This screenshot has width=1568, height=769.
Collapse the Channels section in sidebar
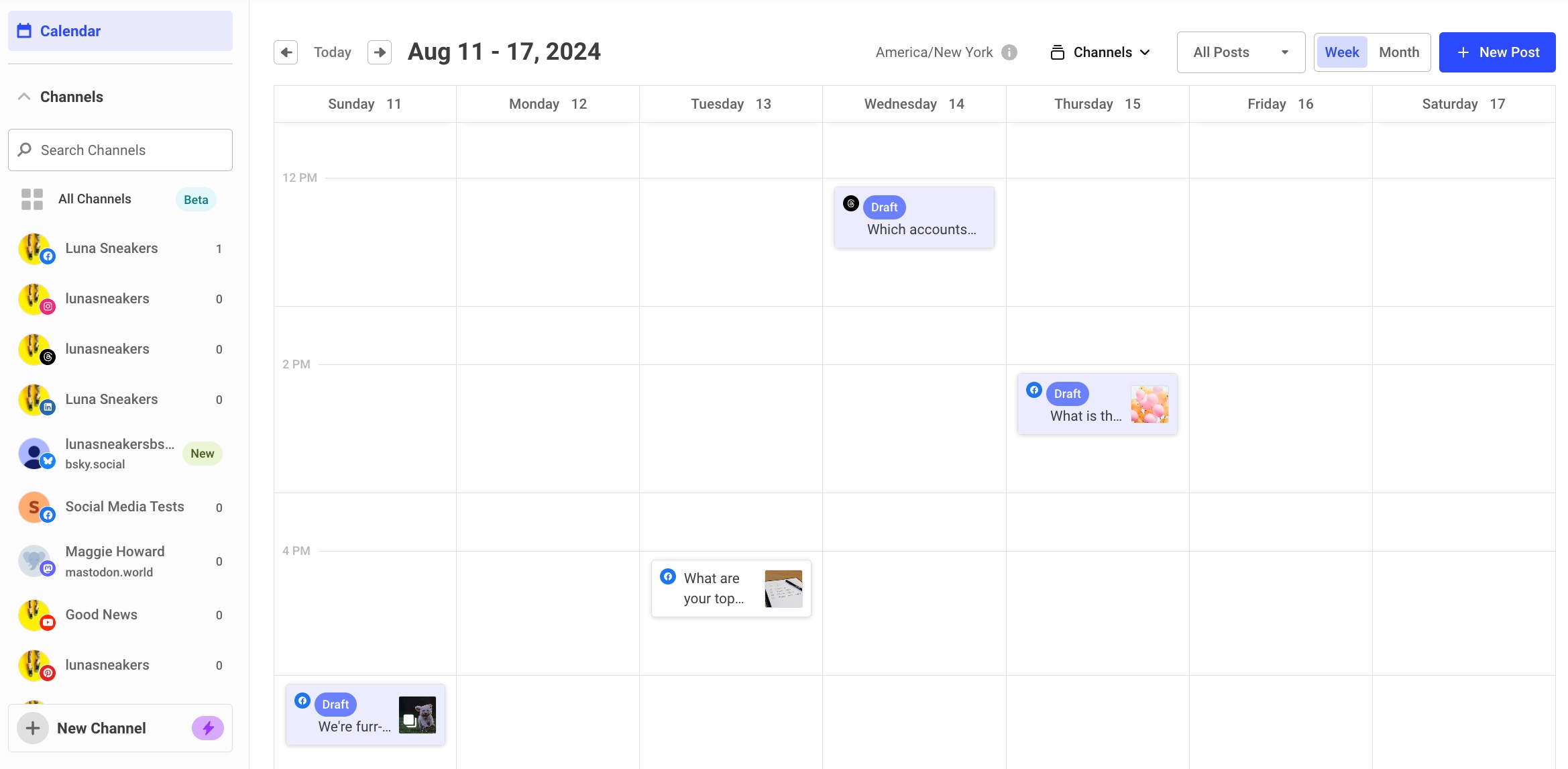point(22,96)
